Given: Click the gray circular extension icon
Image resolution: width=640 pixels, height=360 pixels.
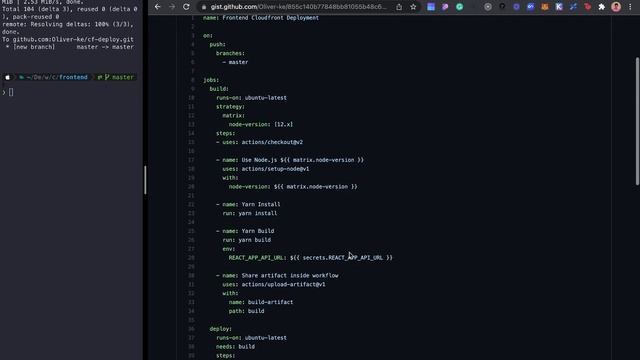Looking at the screenshot, I should coord(488,7).
